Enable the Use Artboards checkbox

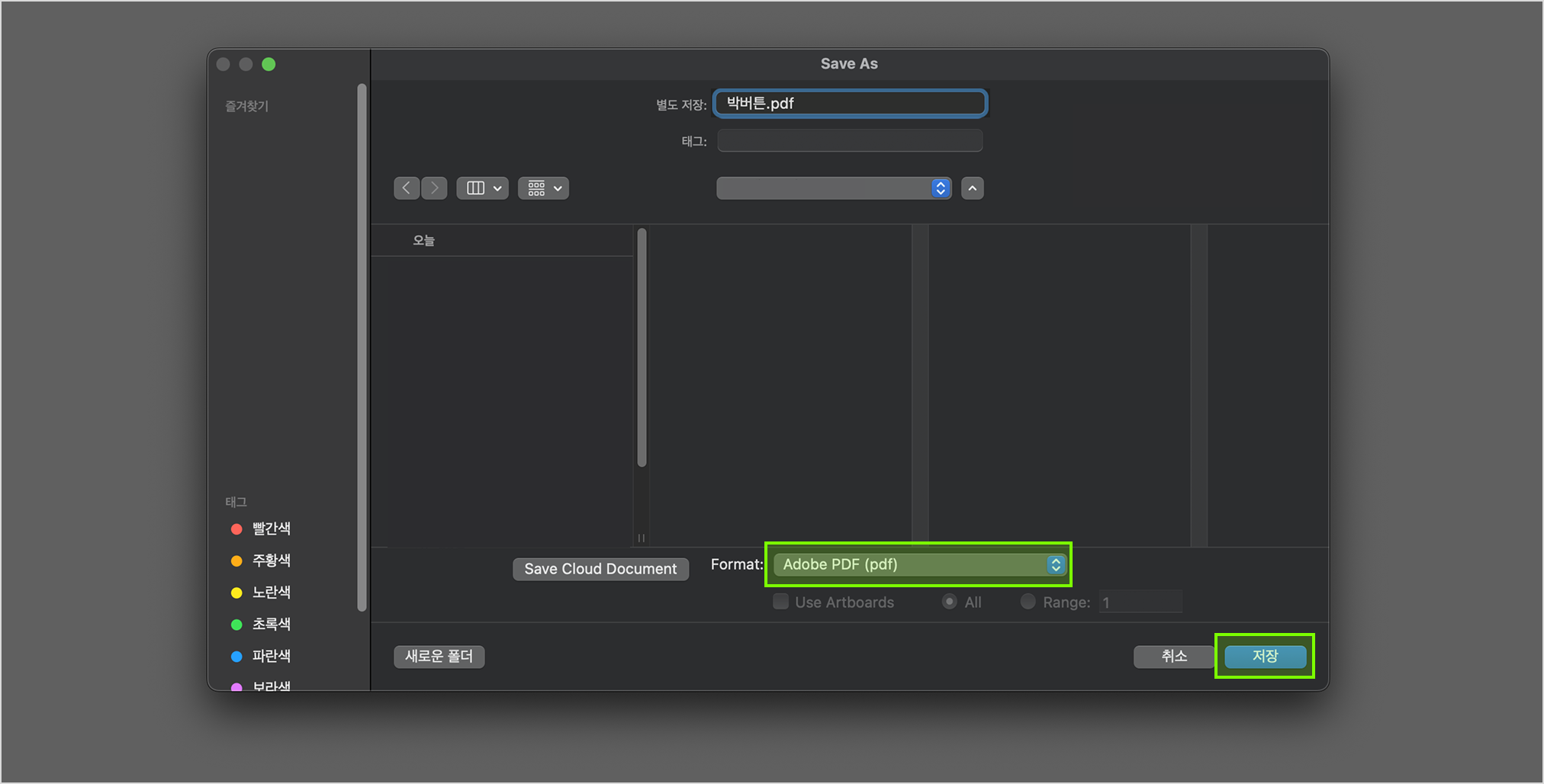click(780, 602)
